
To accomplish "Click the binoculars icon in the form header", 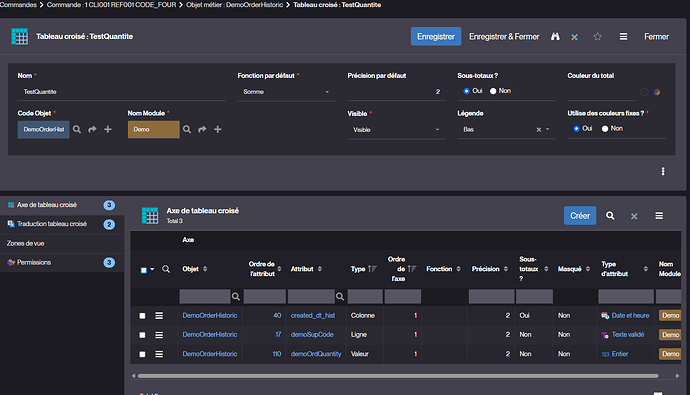I will (x=555, y=37).
